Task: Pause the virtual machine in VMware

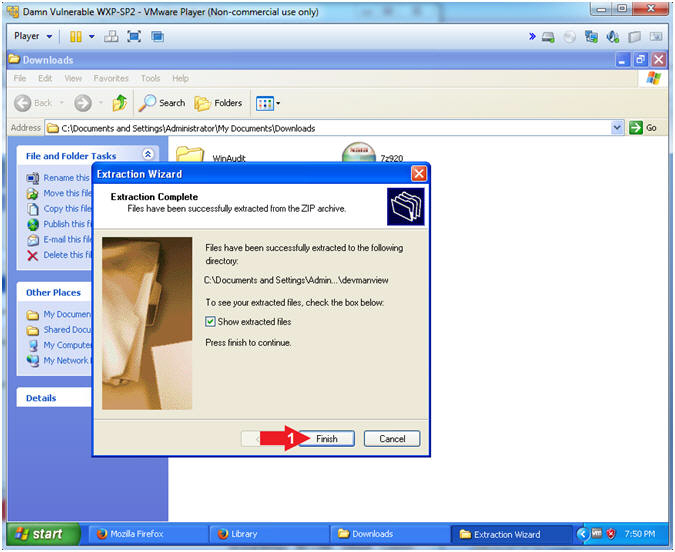Action: tap(76, 37)
